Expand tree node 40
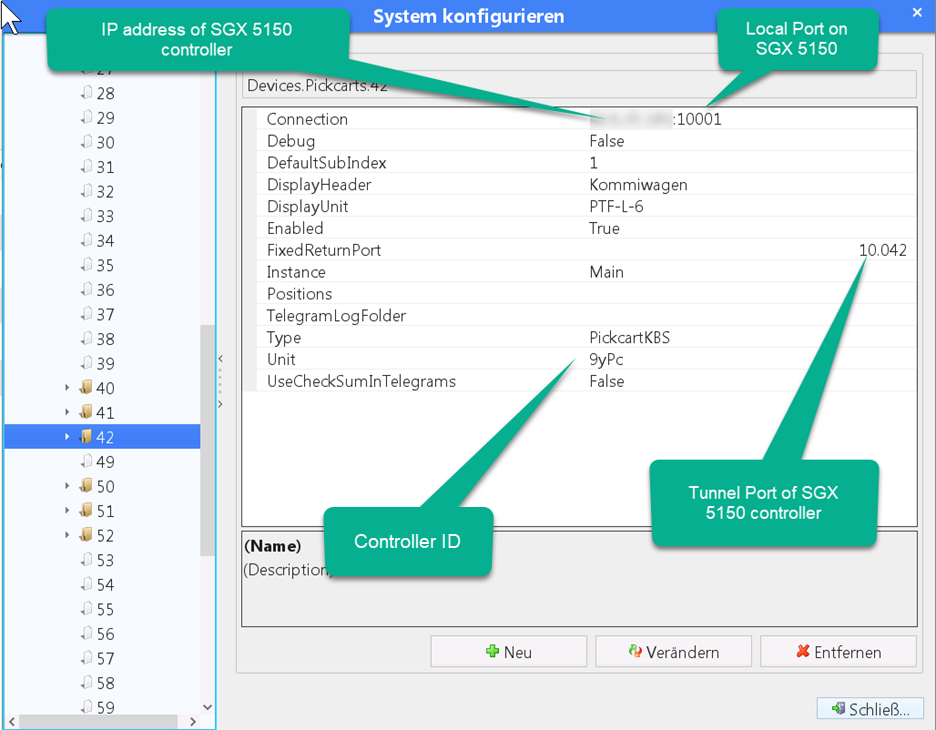Screen dimensions: 936x730 pyautogui.click(x=67, y=388)
